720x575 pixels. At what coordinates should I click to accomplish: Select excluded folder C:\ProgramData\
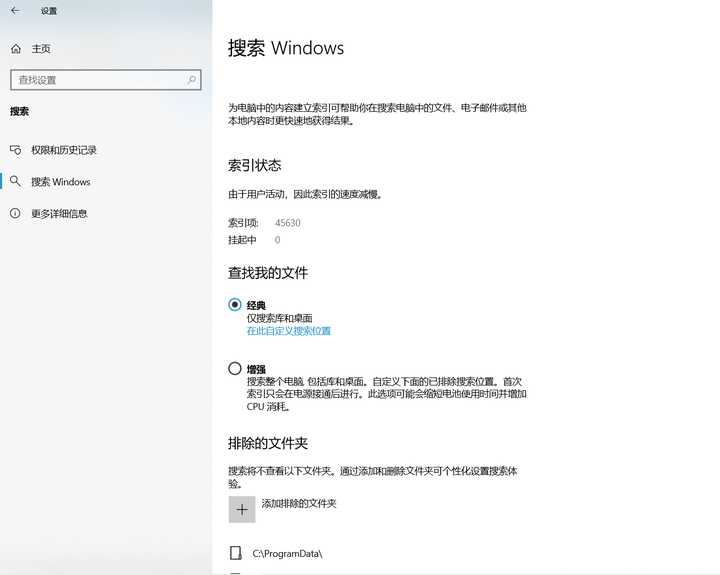287,553
